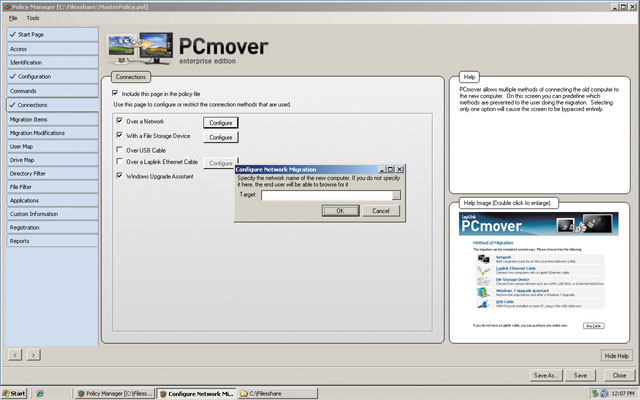
Task: Cancel the Configure Network Migration dialog
Action: click(381, 211)
